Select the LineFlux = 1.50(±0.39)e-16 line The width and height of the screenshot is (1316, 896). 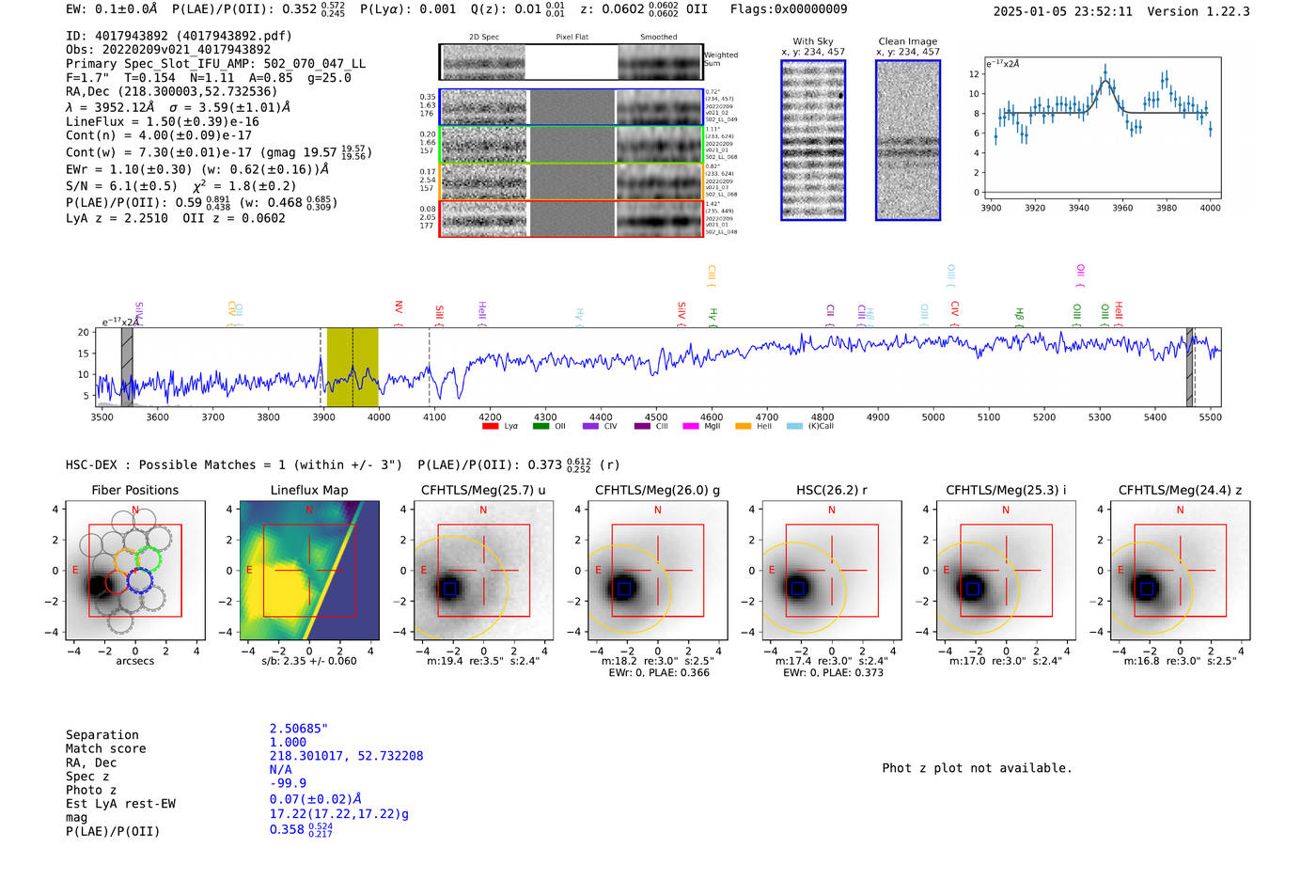point(163,121)
